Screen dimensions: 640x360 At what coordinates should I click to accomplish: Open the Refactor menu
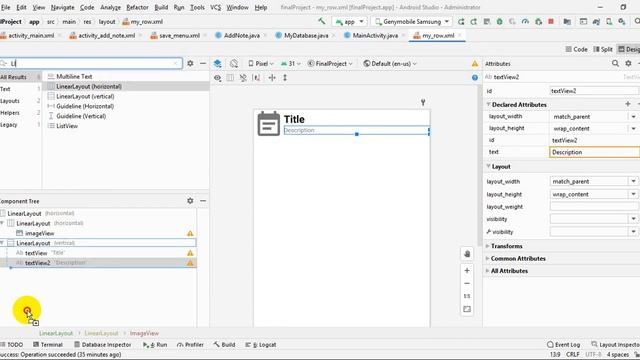[x=137, y=7]
